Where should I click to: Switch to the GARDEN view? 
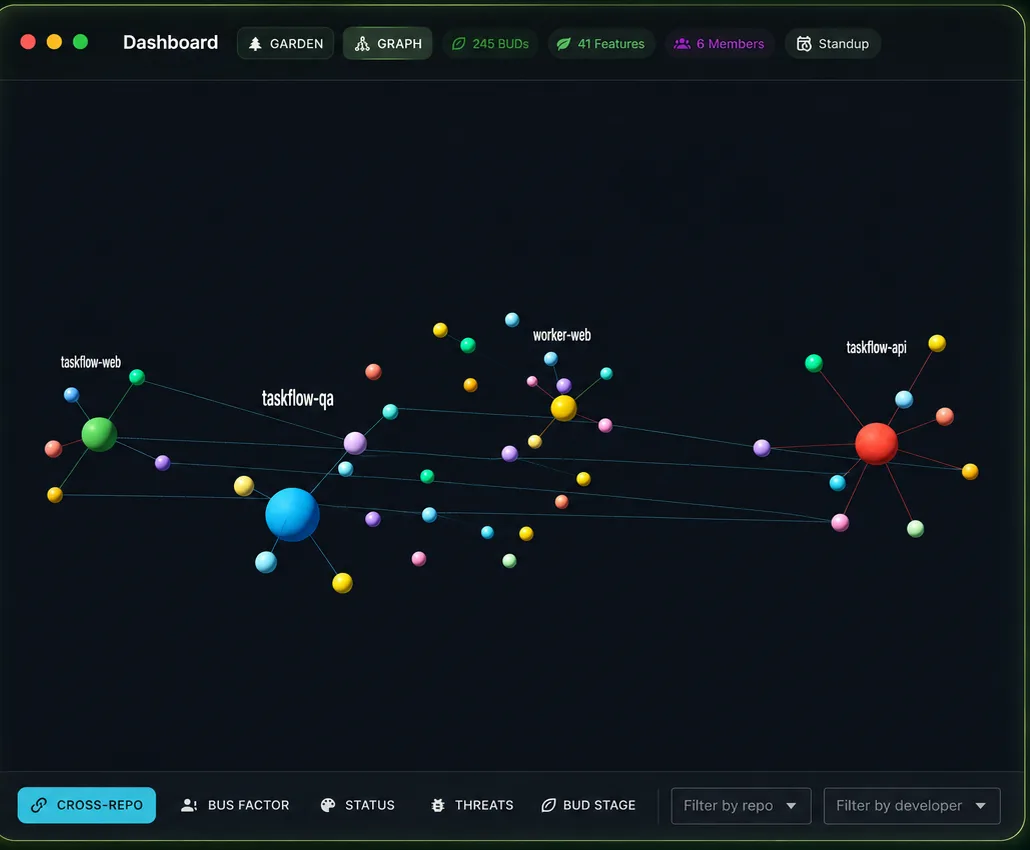click(x=285, y=43)
